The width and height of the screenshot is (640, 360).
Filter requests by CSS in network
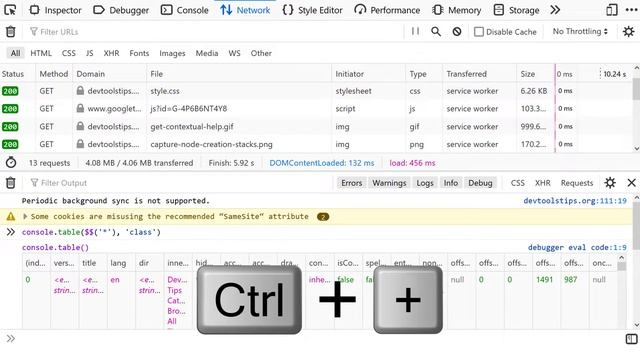click(x=69, y=53)
